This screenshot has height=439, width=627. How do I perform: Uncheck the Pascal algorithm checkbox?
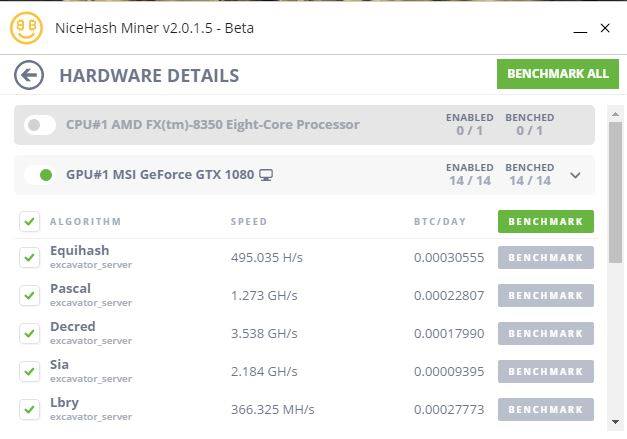tap(30, 295)
